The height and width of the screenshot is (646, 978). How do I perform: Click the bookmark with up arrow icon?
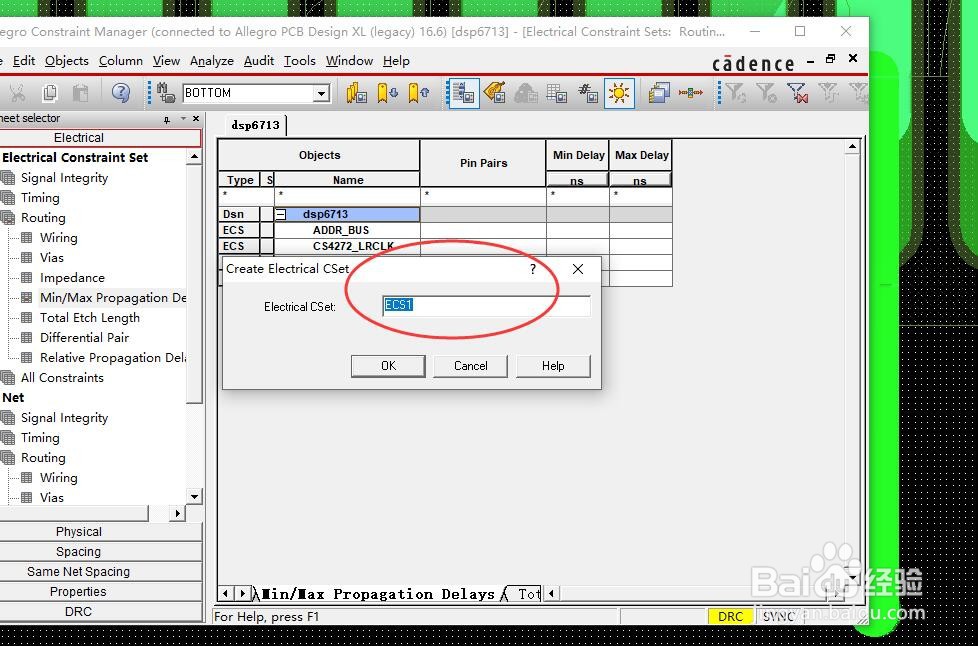coord(419,94)
